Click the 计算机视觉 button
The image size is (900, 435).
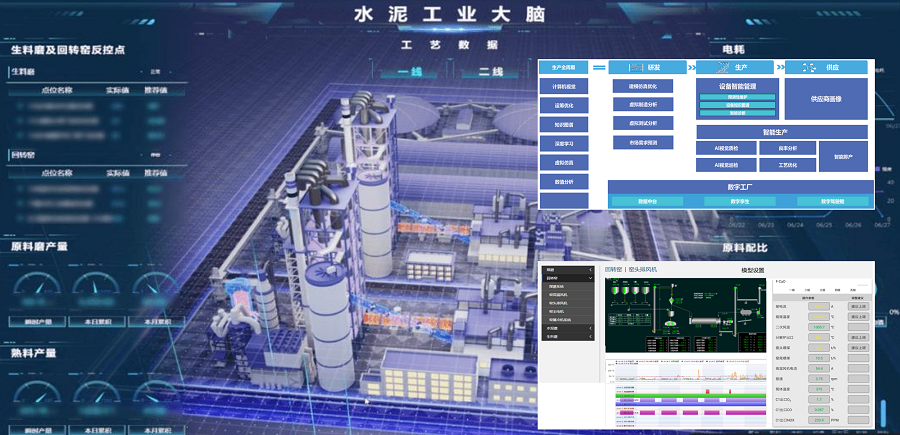[563, 86]
